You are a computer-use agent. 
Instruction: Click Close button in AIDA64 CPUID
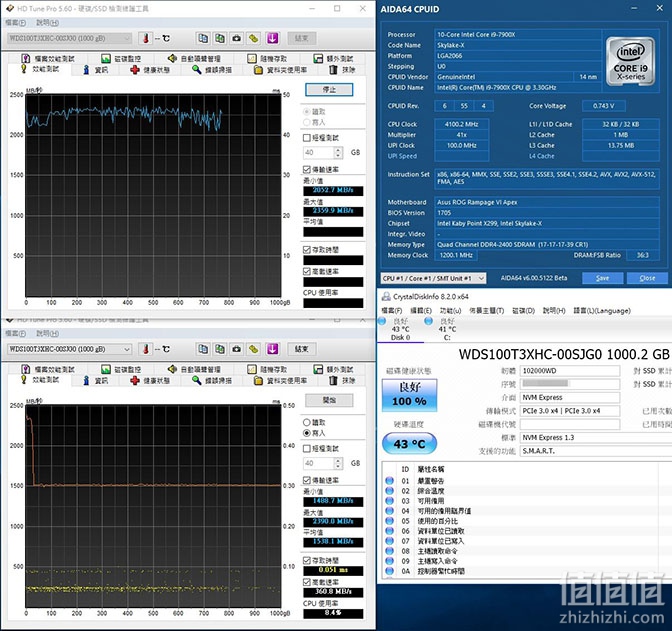647,278
